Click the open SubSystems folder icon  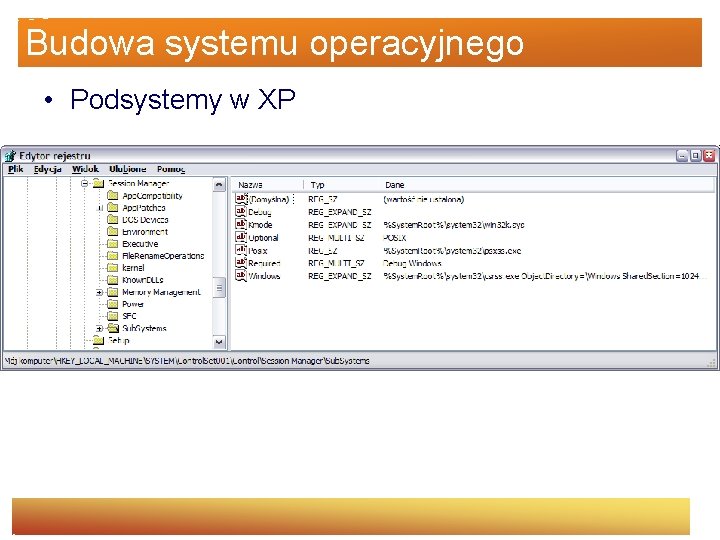113,328
